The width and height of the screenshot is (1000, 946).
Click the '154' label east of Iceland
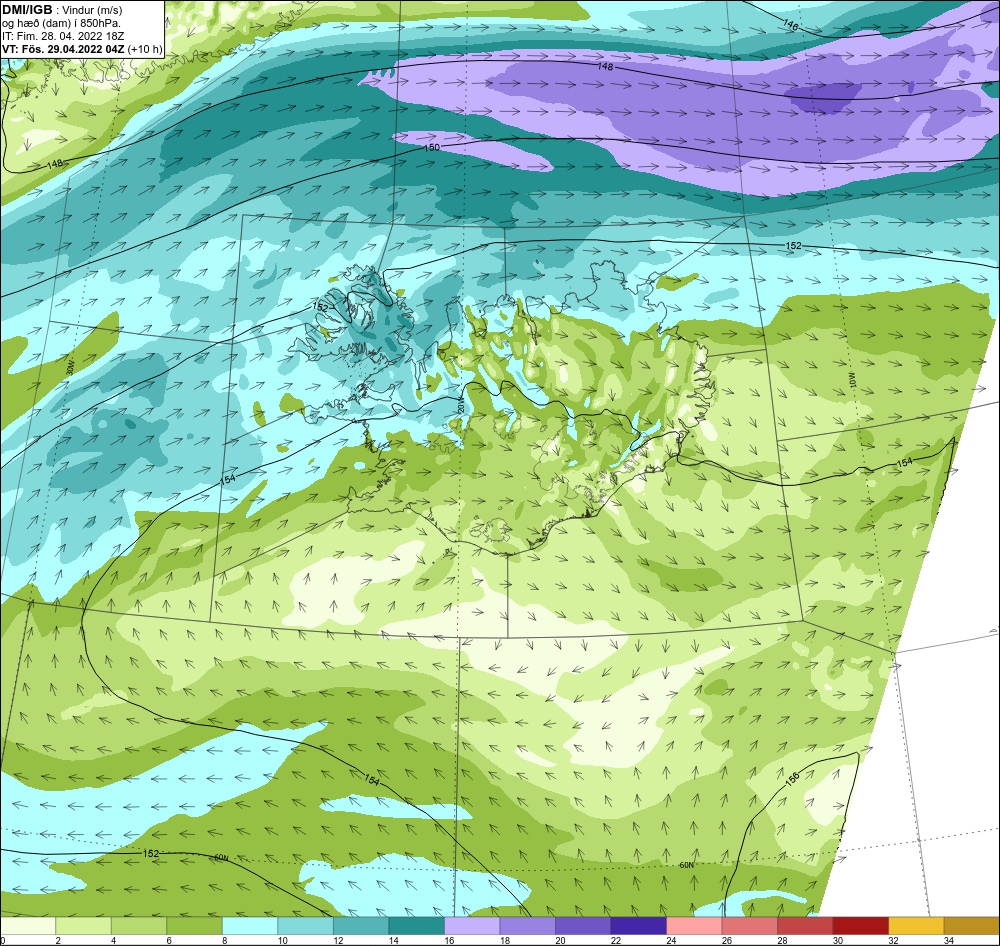coord(905,461)
